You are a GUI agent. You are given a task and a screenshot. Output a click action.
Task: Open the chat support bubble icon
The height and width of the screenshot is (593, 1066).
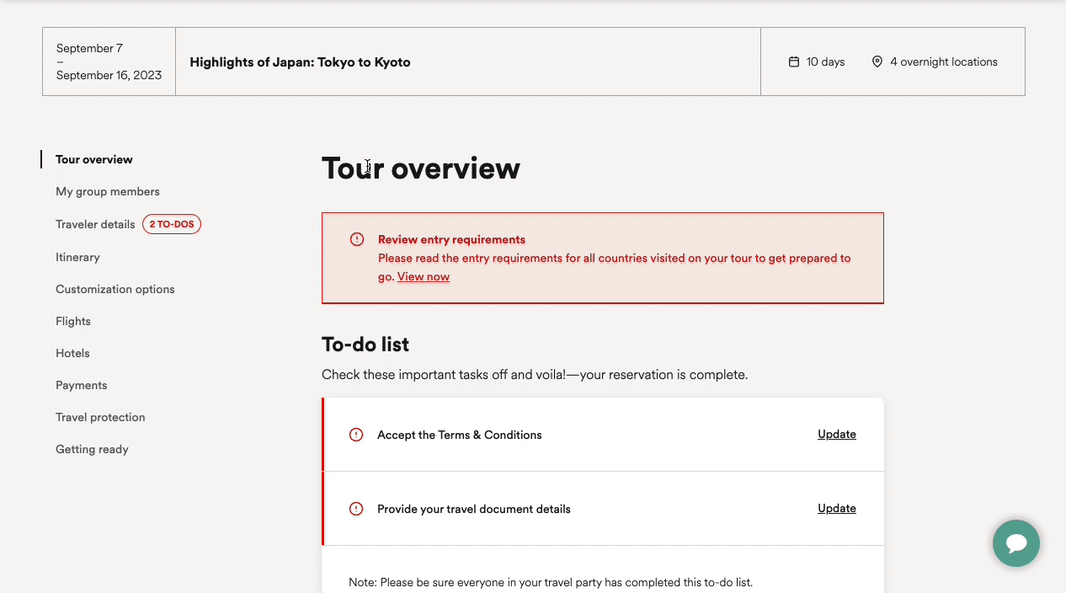click(x=1016, y=543)
